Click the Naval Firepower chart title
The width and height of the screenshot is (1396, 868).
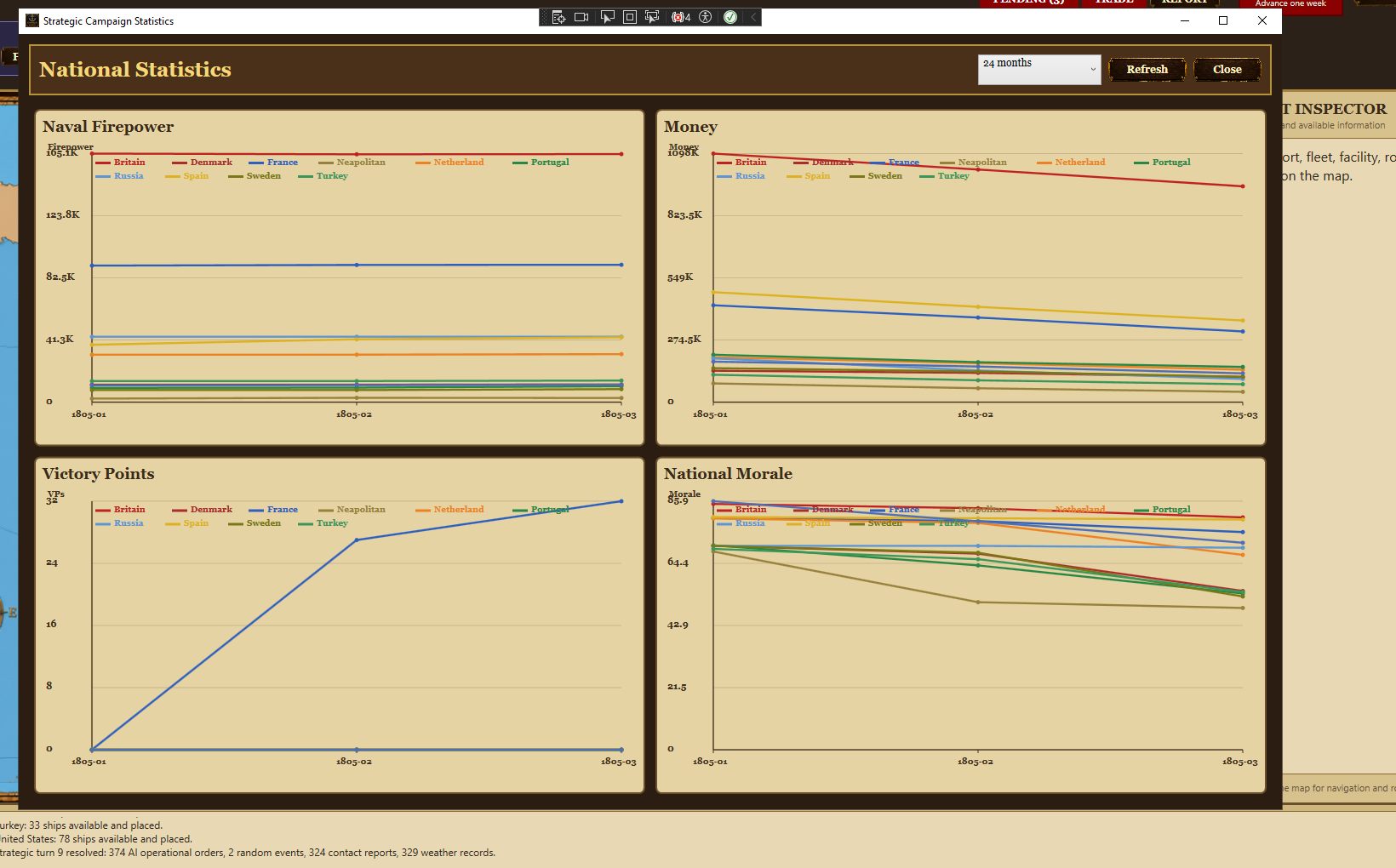[x=108, y=127]
